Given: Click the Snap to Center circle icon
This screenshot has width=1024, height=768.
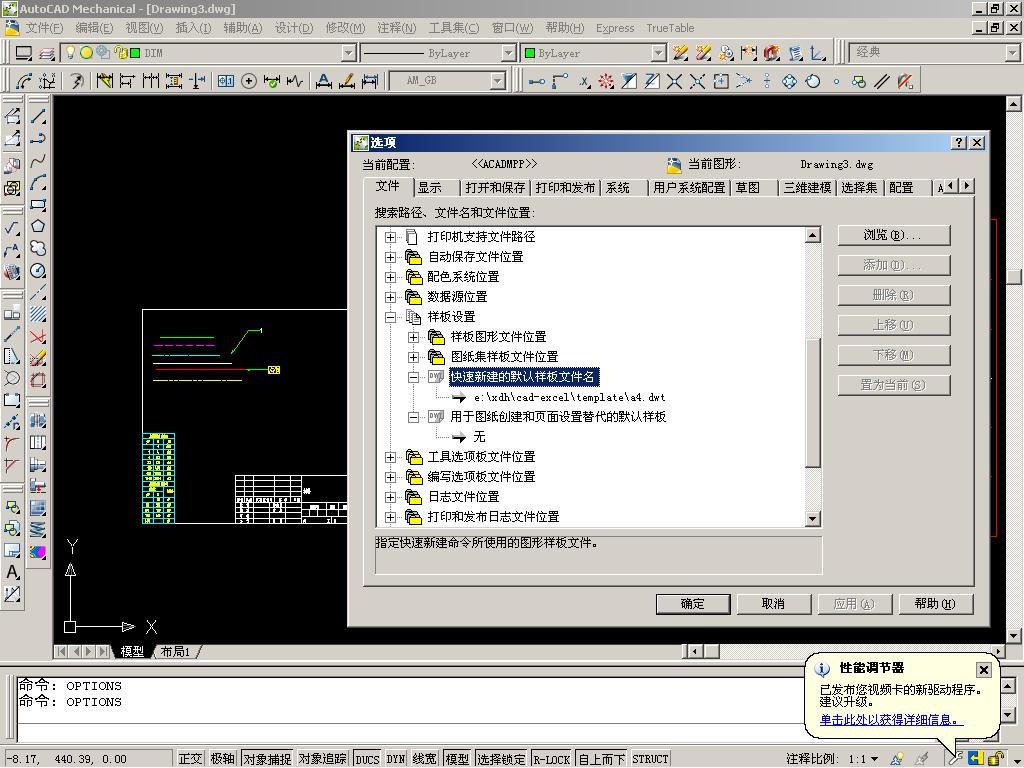Looking at the screenshot, I should (812, 81).
